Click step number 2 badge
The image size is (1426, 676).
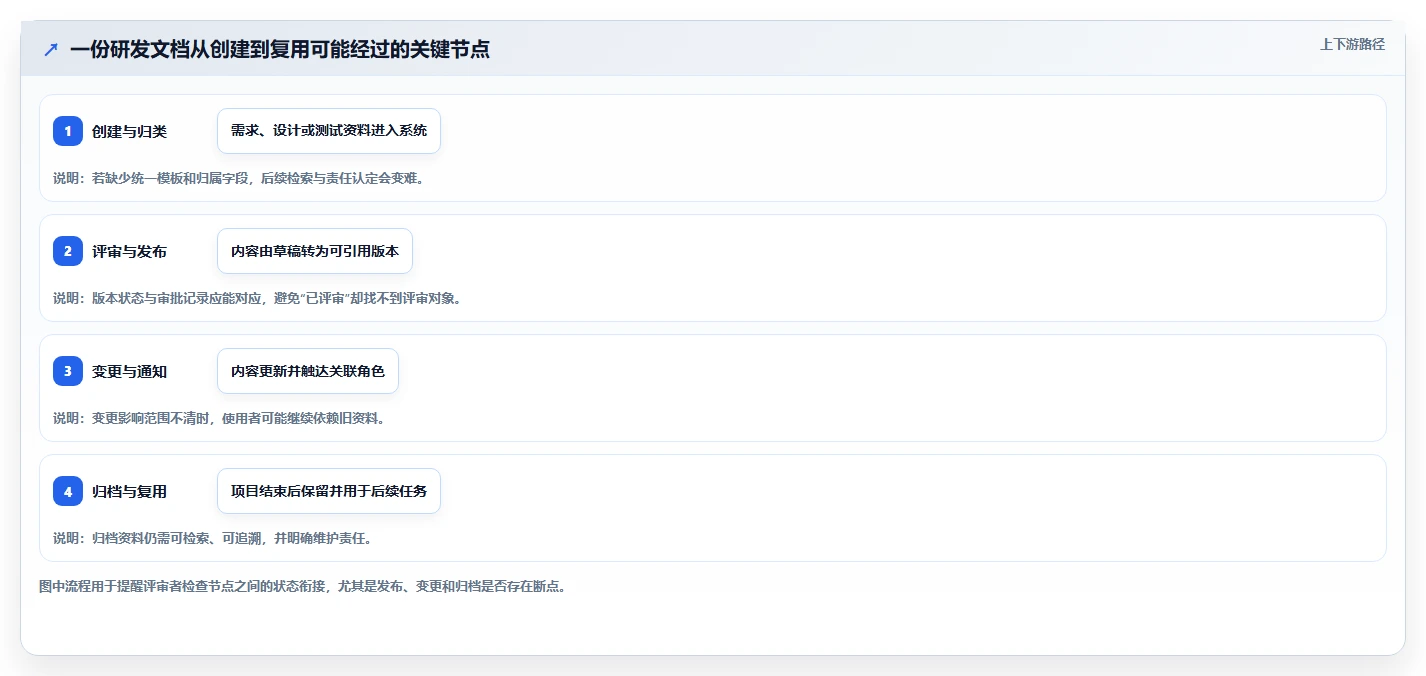pos(68,251)
